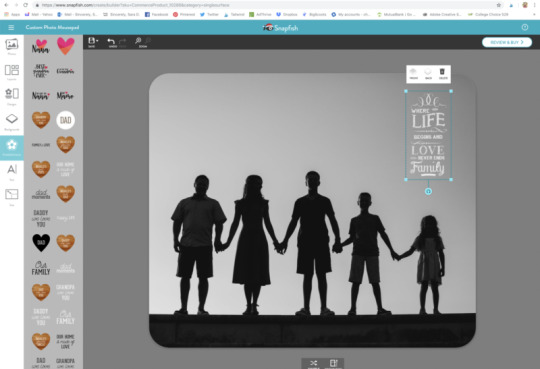This screenshot has width=540, height=369.
Task: Click the Review & Buy button
Action: click(x=507, y=42)
